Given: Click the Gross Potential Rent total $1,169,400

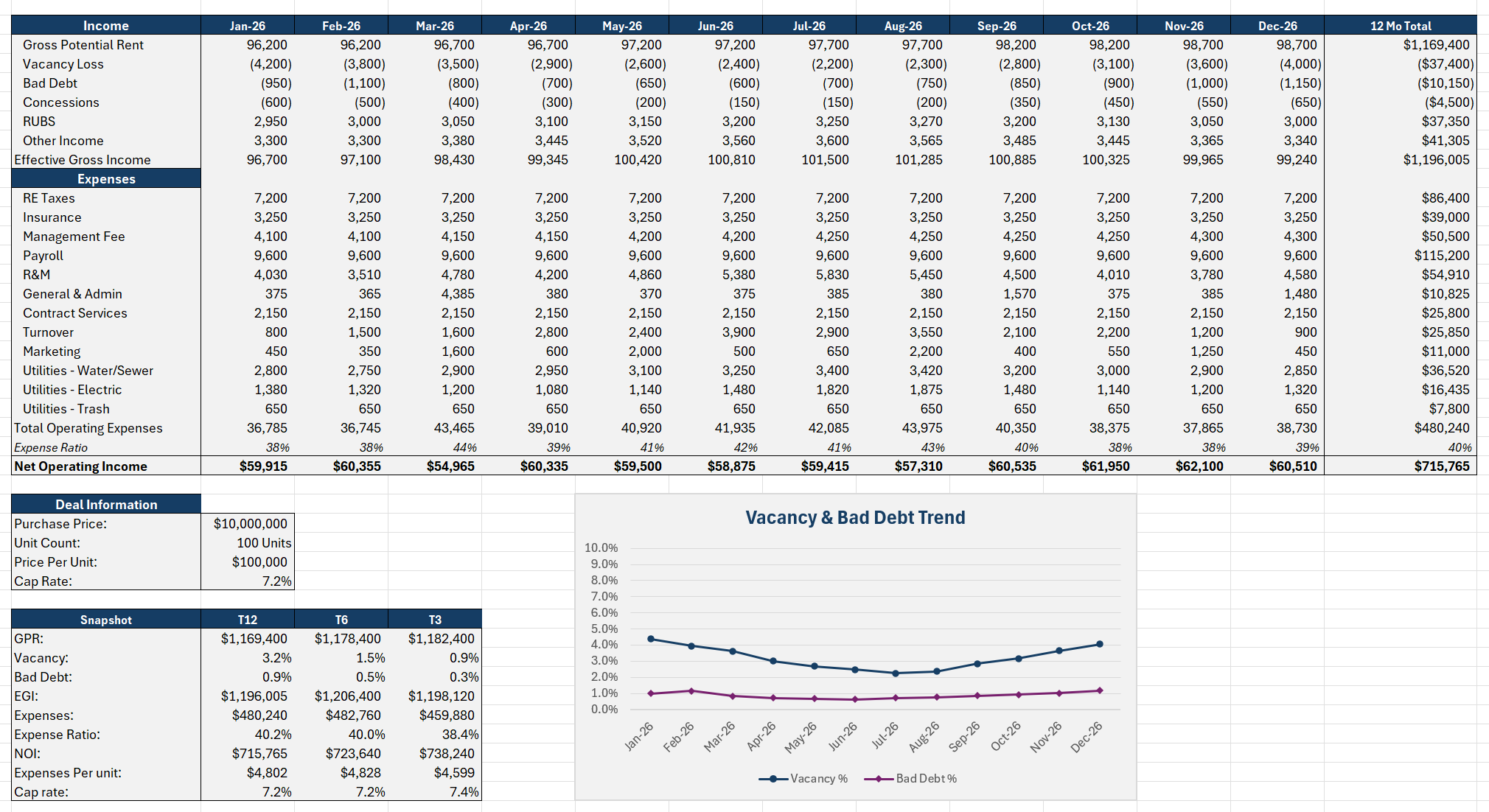Looking at the screenshot, I should tap(1437, 45).
